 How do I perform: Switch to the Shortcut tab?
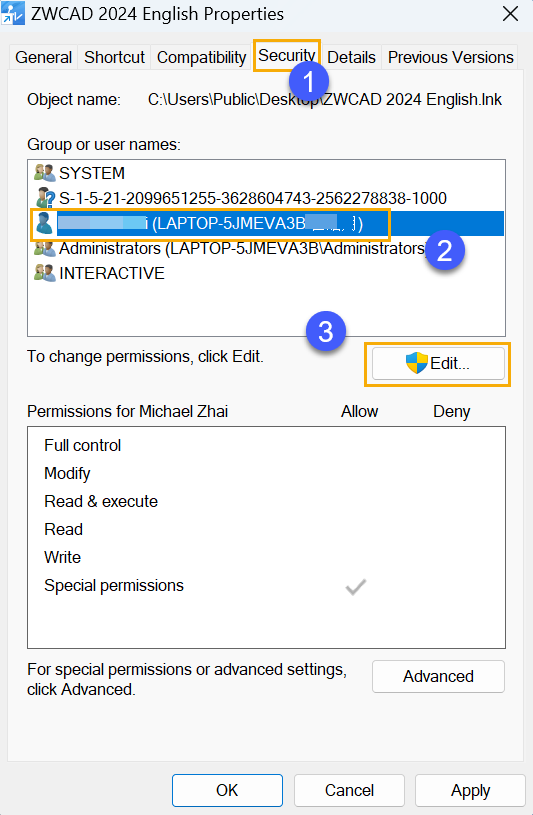(114, 57)
